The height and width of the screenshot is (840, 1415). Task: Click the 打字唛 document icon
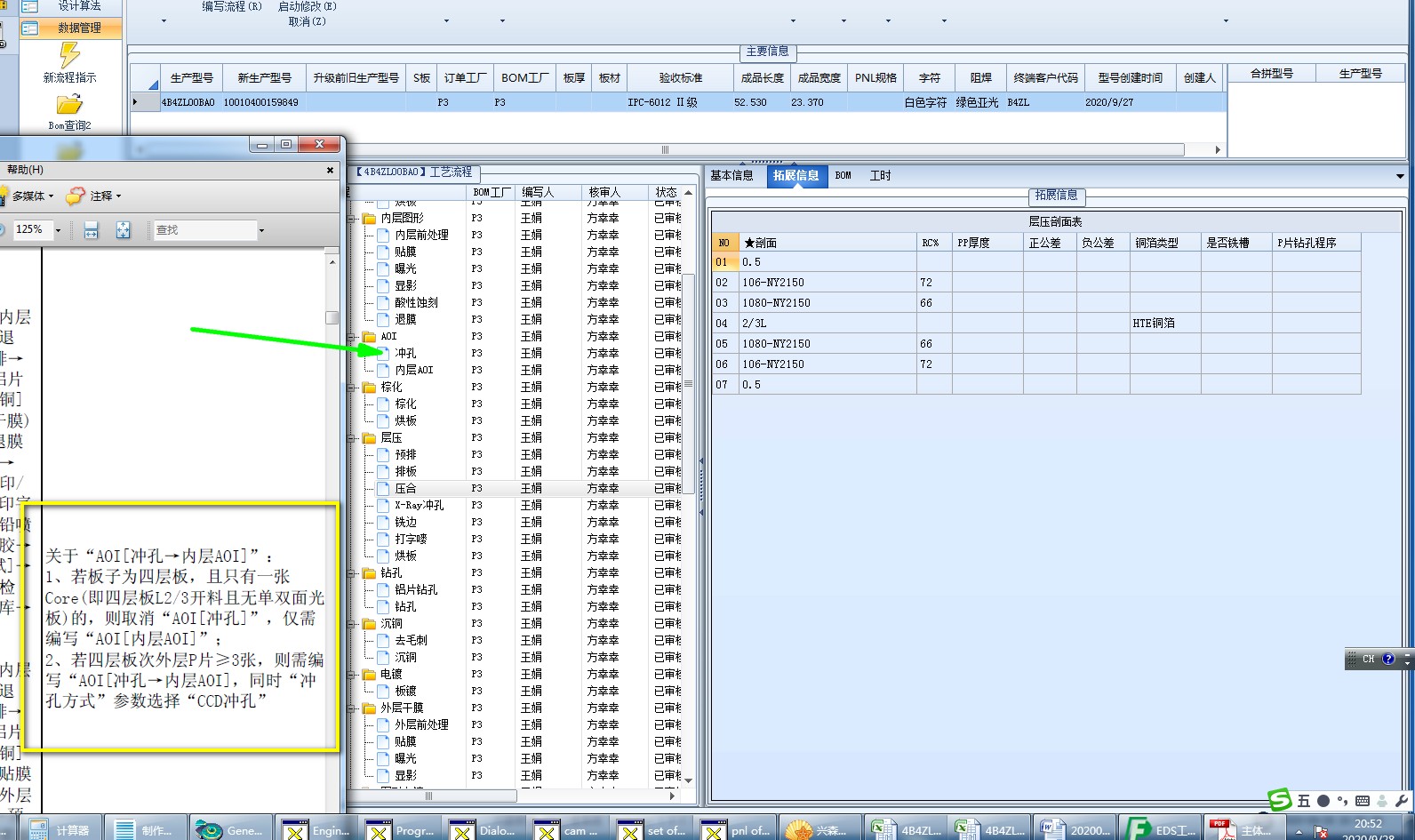(383, 539)
